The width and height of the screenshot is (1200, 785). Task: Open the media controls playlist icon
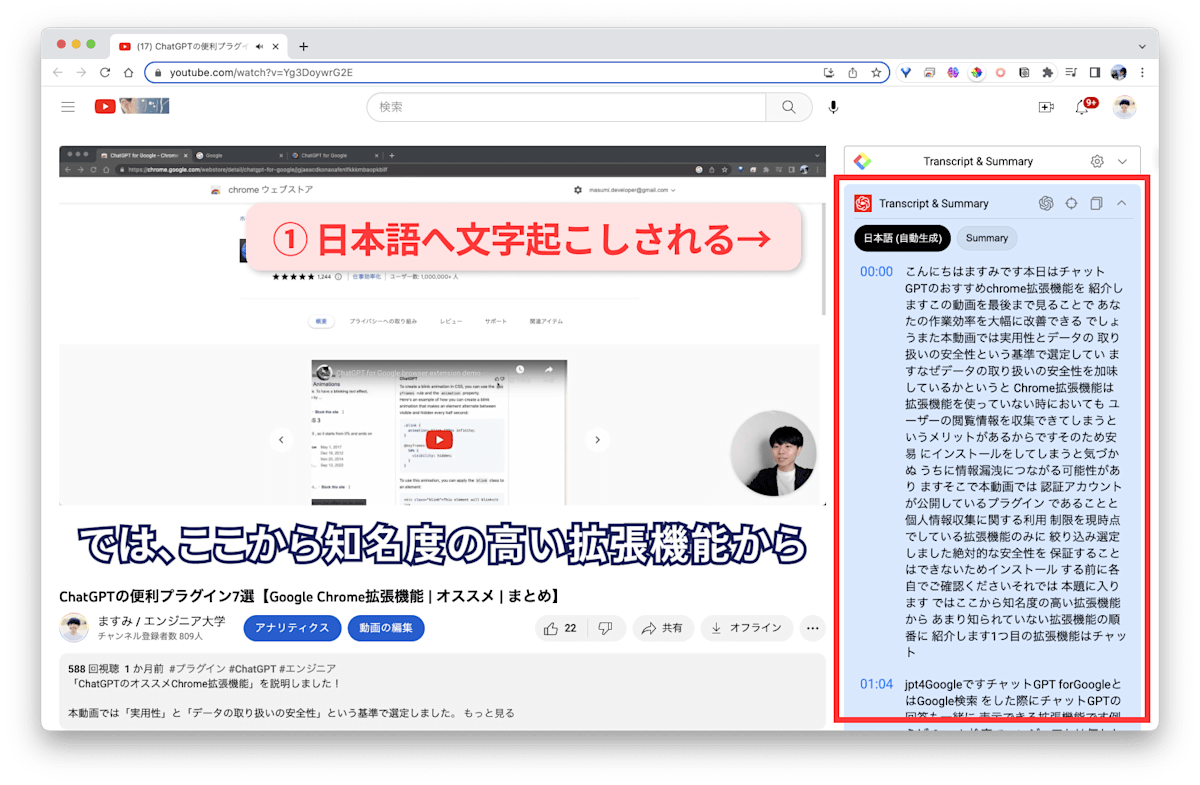pyautogui.click(x=1071, y=72)
